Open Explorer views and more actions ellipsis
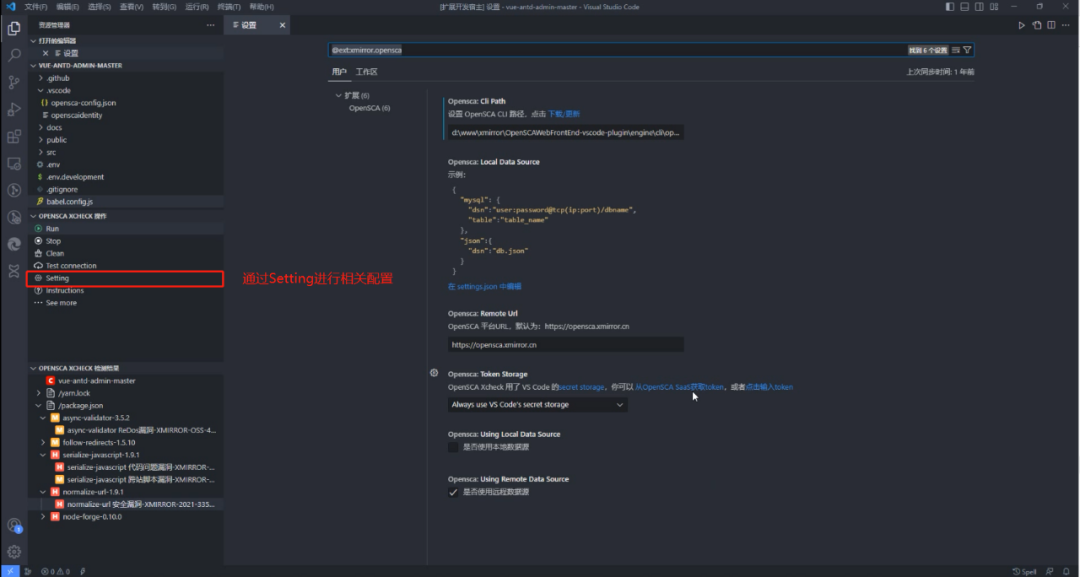Viewport: 1080px width, 577px height. point(210,25)
